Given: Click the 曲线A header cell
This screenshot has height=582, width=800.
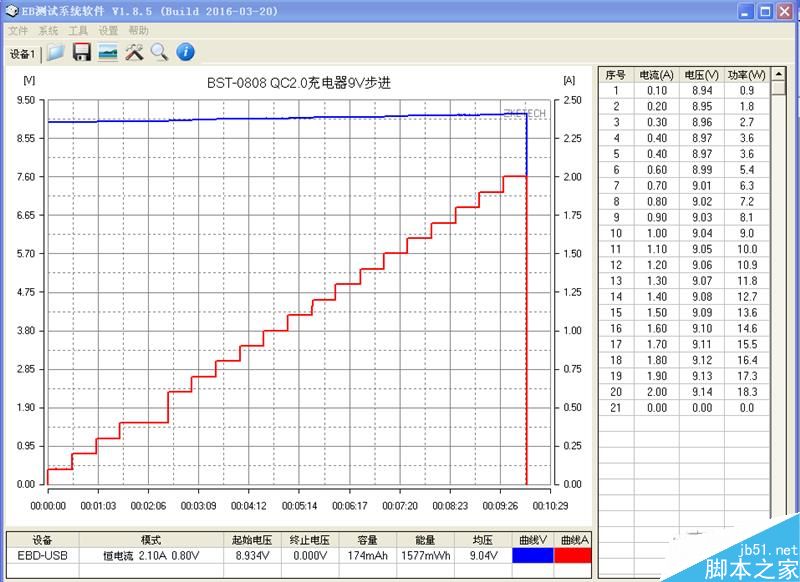Looking at the screenshot, I should (574, 540).
